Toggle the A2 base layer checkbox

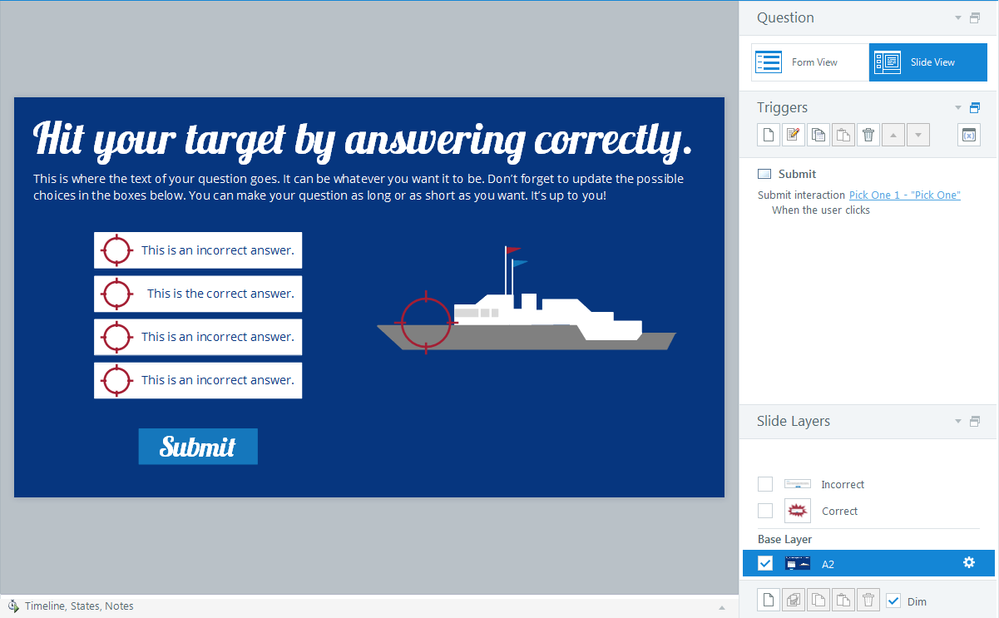765,563
